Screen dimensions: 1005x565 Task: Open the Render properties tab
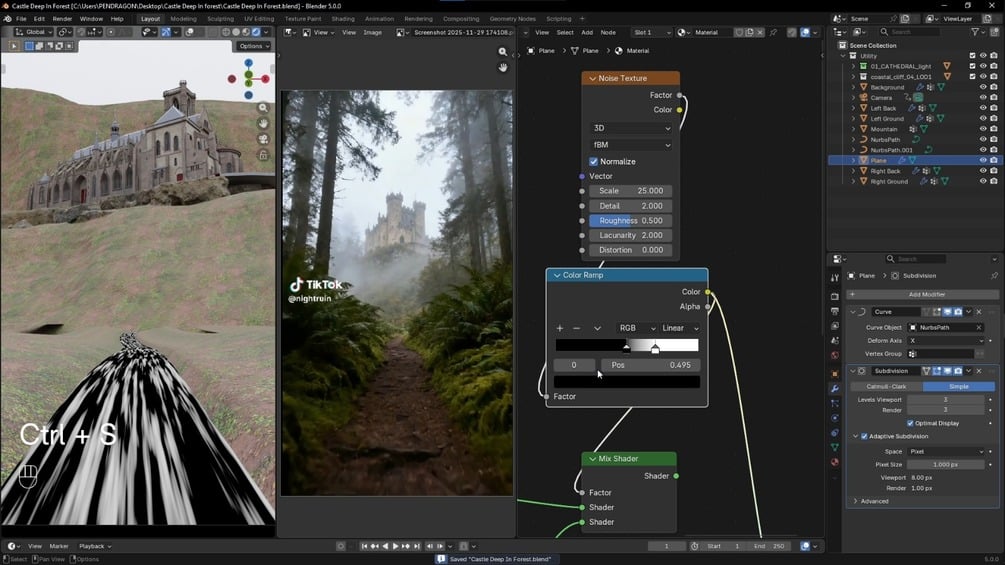pyautogui.click(x=835, y=297)
